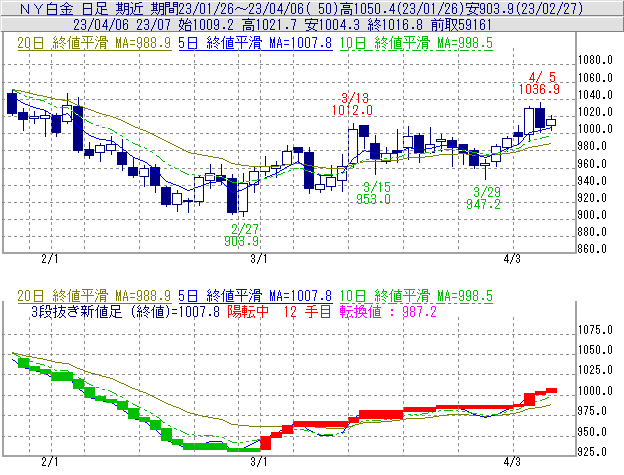Click the 4/5 high label 1036.9
Screen dimensions: 624x475
point(539,89)
